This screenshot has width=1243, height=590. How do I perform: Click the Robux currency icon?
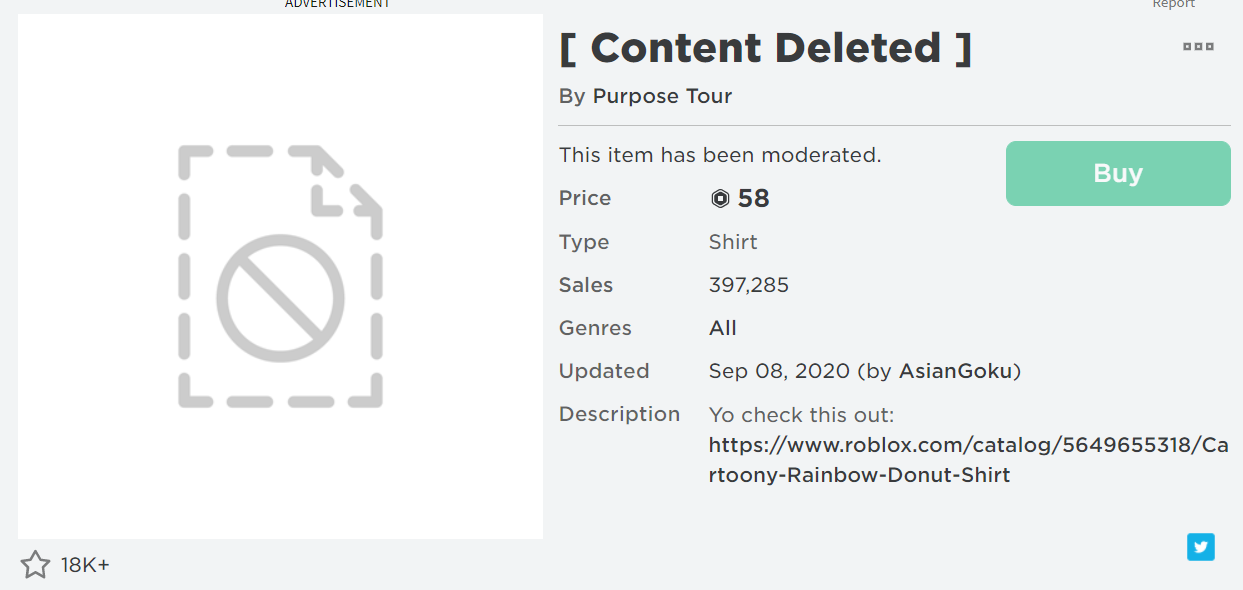tap(720, 199)
